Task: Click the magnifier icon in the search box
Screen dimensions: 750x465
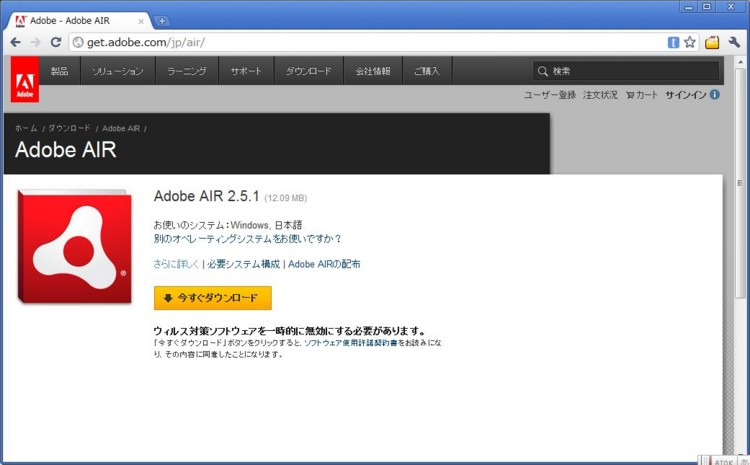Action: tap(542, 71)
